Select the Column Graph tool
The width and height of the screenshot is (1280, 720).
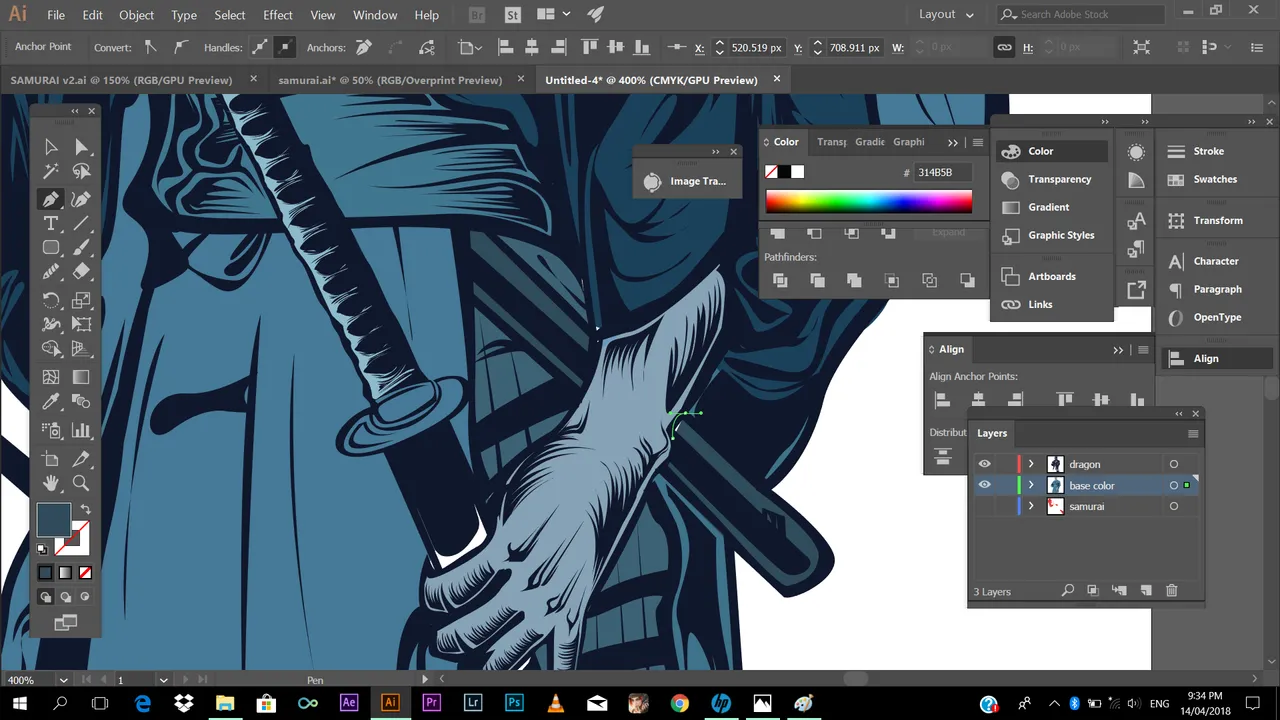pos(82,431)
